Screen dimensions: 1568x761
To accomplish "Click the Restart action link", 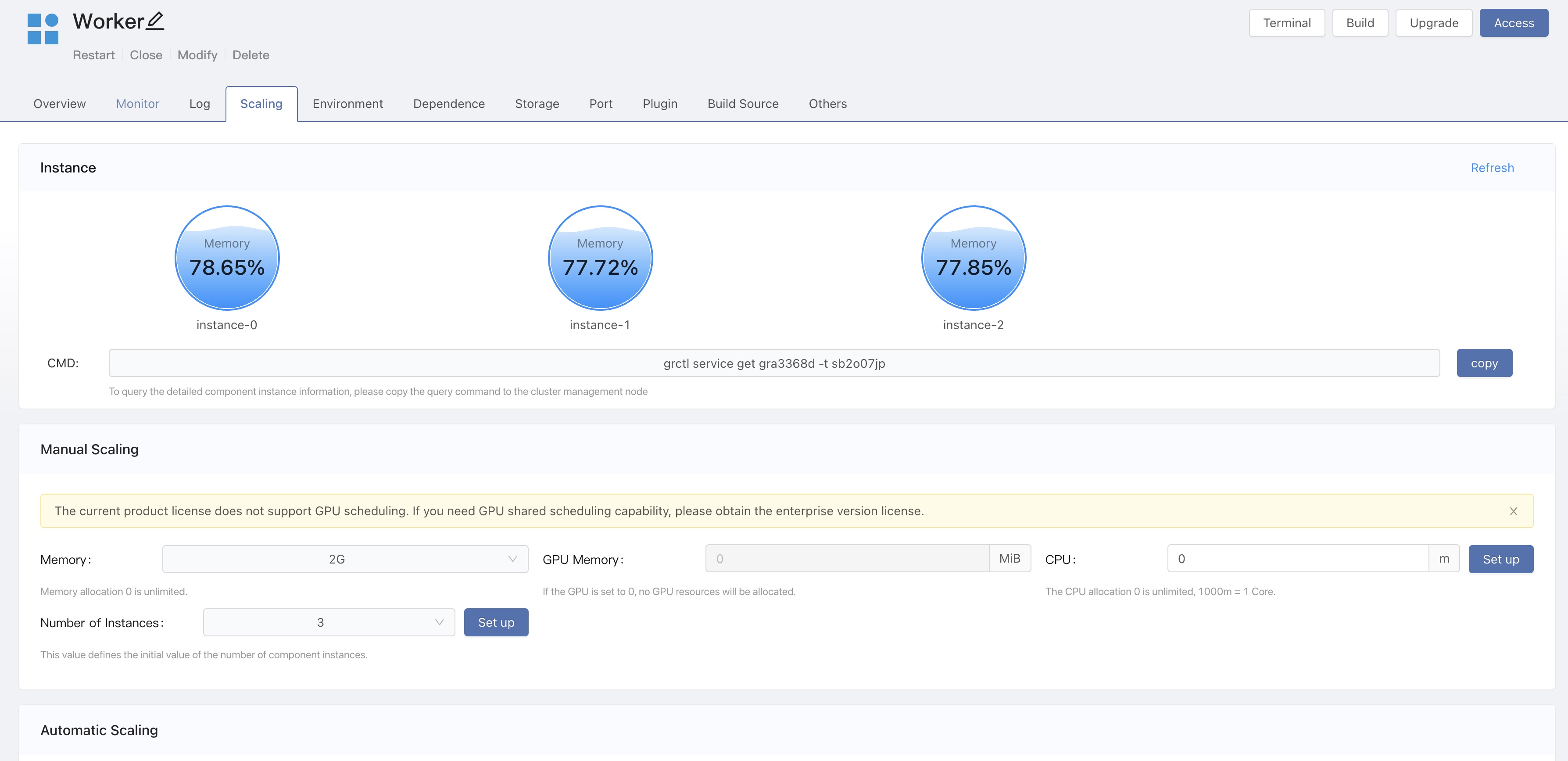I will [x=94, y=55].
